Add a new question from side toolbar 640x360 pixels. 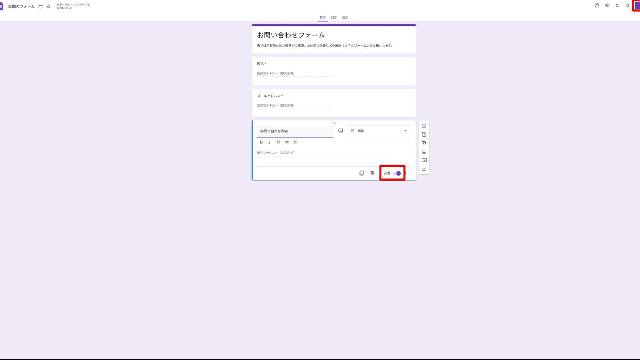(424, 126)
